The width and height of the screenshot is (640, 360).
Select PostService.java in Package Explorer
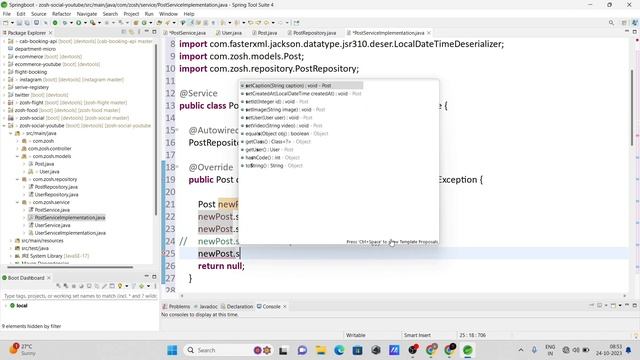[x=52, y=210]
